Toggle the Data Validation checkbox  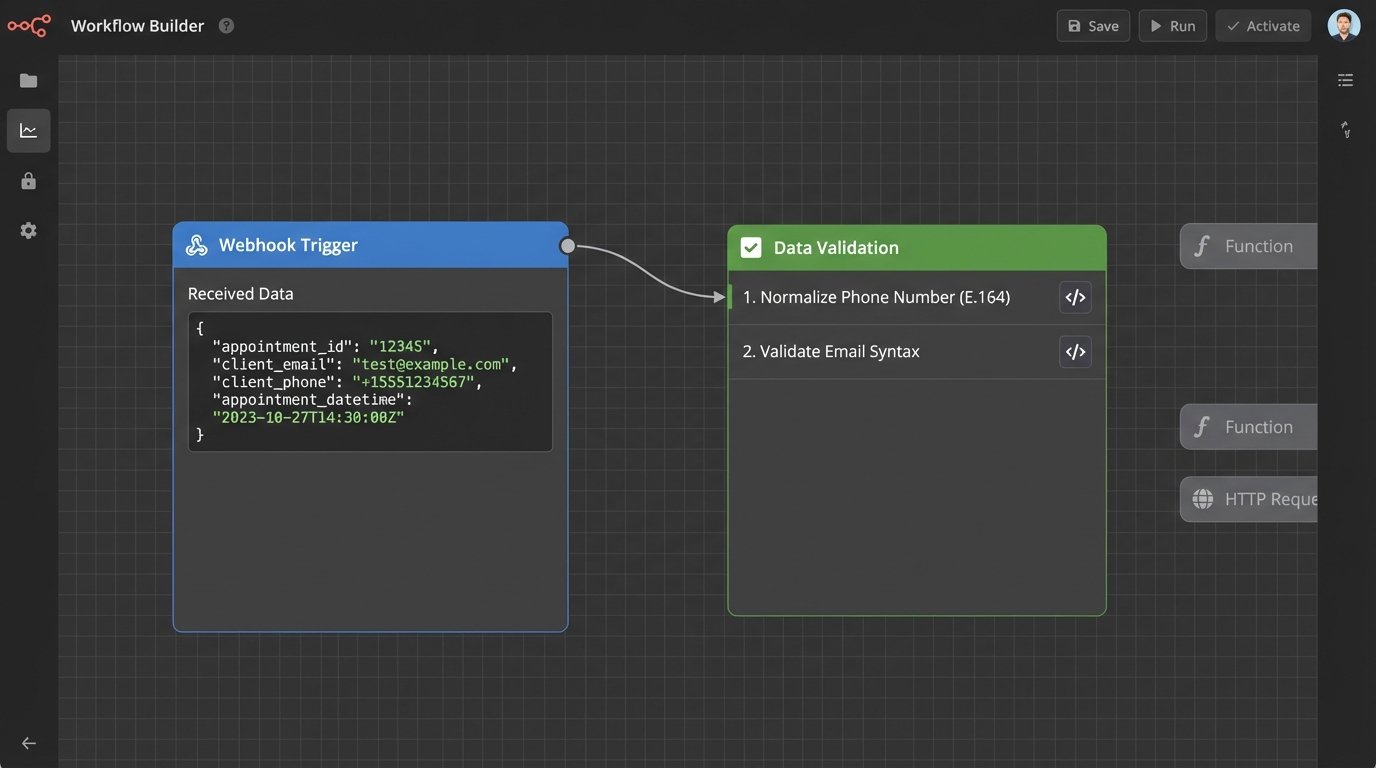[751, 247]
